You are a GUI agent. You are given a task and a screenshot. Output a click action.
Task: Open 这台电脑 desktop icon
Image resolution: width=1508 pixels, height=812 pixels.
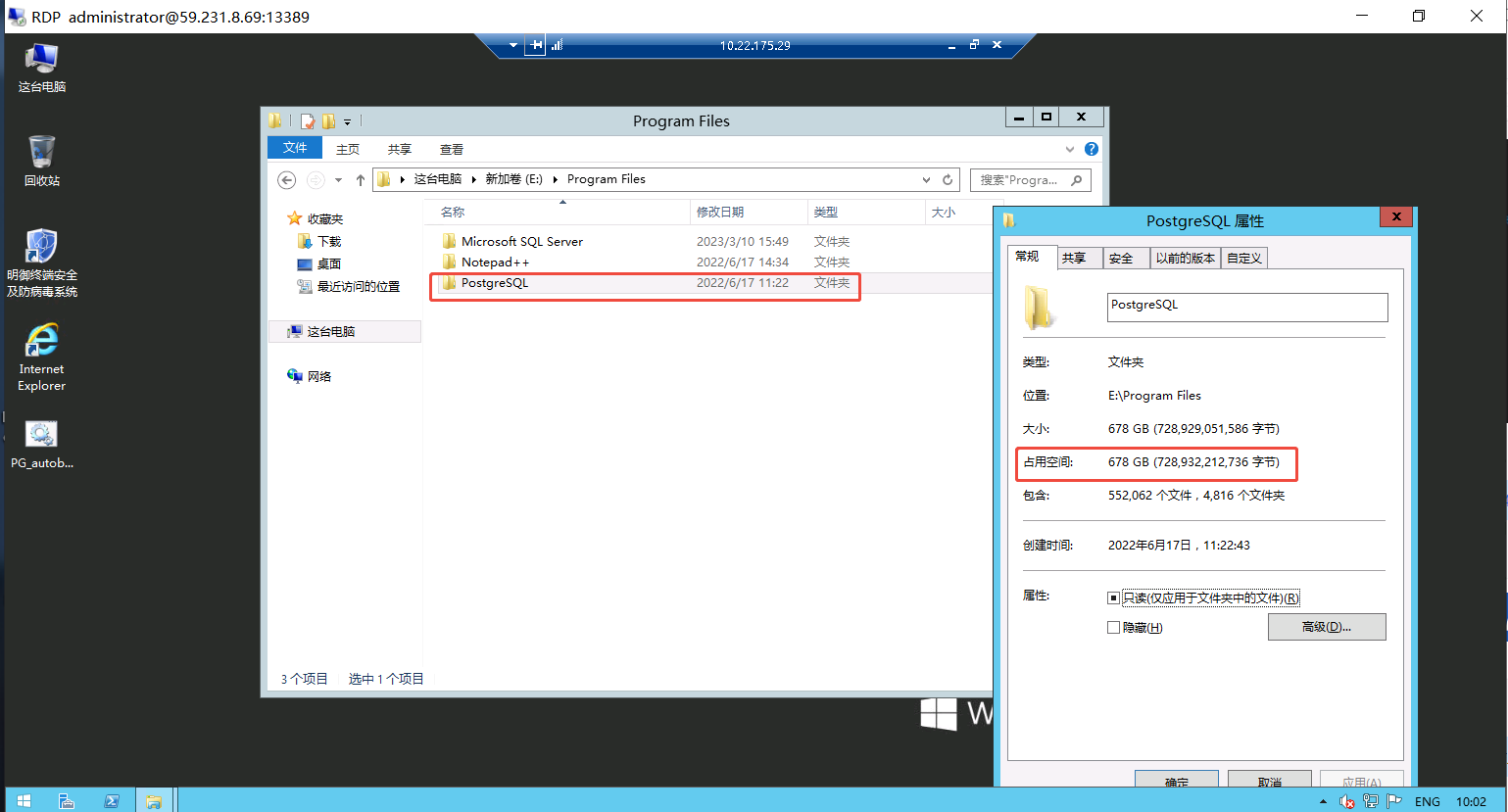point(41,67)
